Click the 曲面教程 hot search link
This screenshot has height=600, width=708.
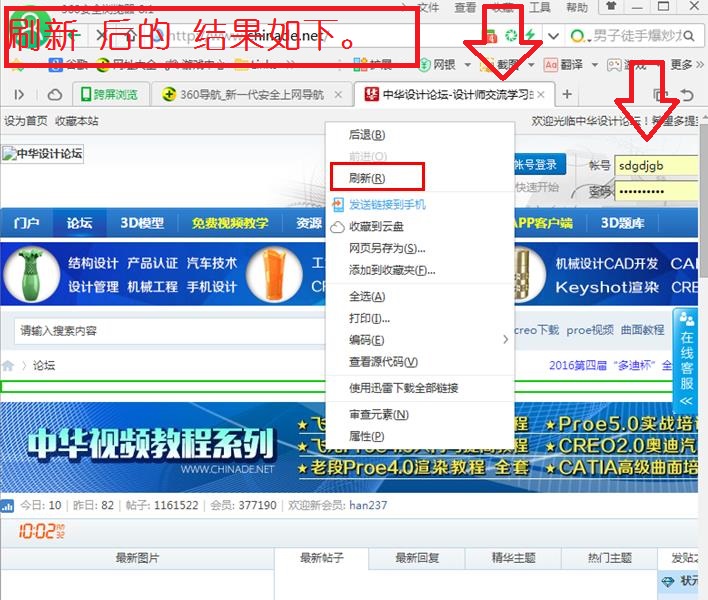point(643,330)
